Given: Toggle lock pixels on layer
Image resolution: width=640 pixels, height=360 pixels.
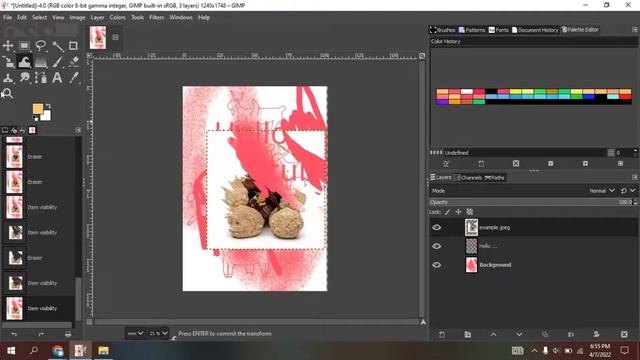Looking at the screenshot, I should [x=447, y=212].
